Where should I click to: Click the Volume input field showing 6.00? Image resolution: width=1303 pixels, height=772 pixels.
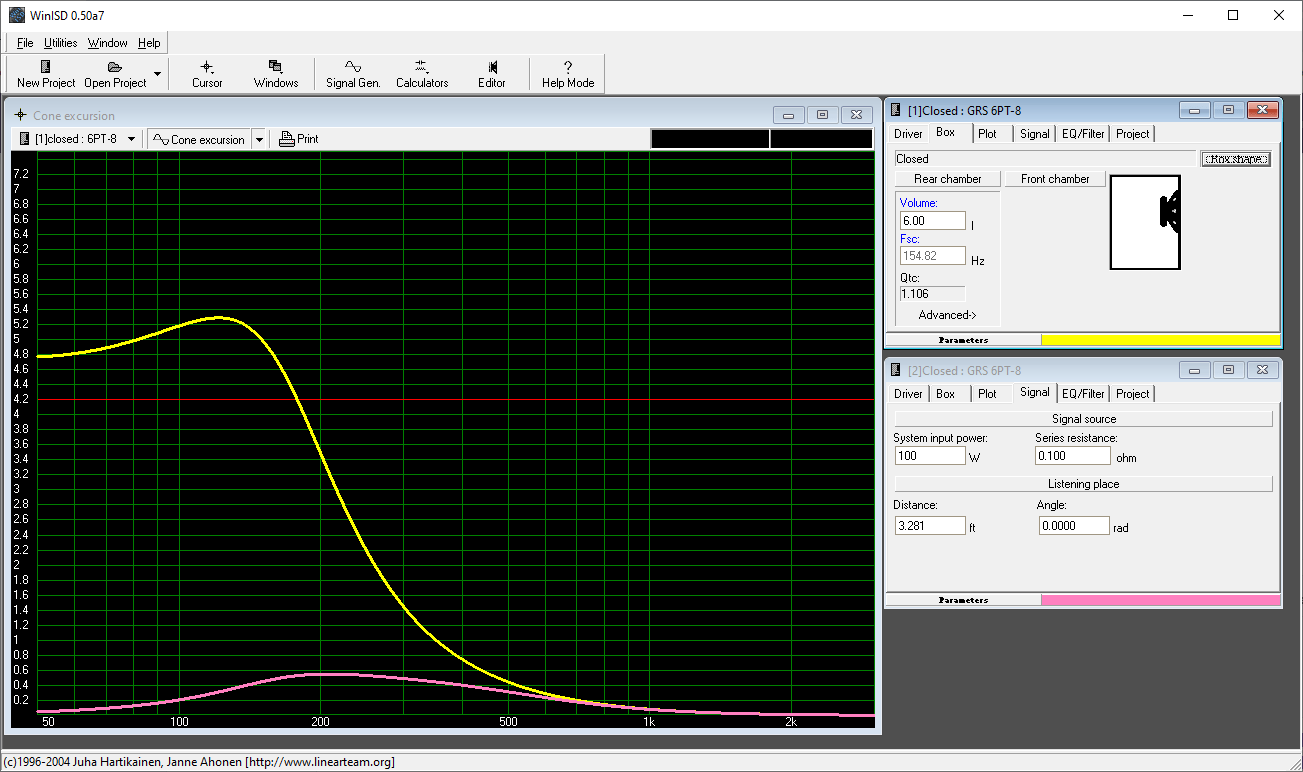932,221
